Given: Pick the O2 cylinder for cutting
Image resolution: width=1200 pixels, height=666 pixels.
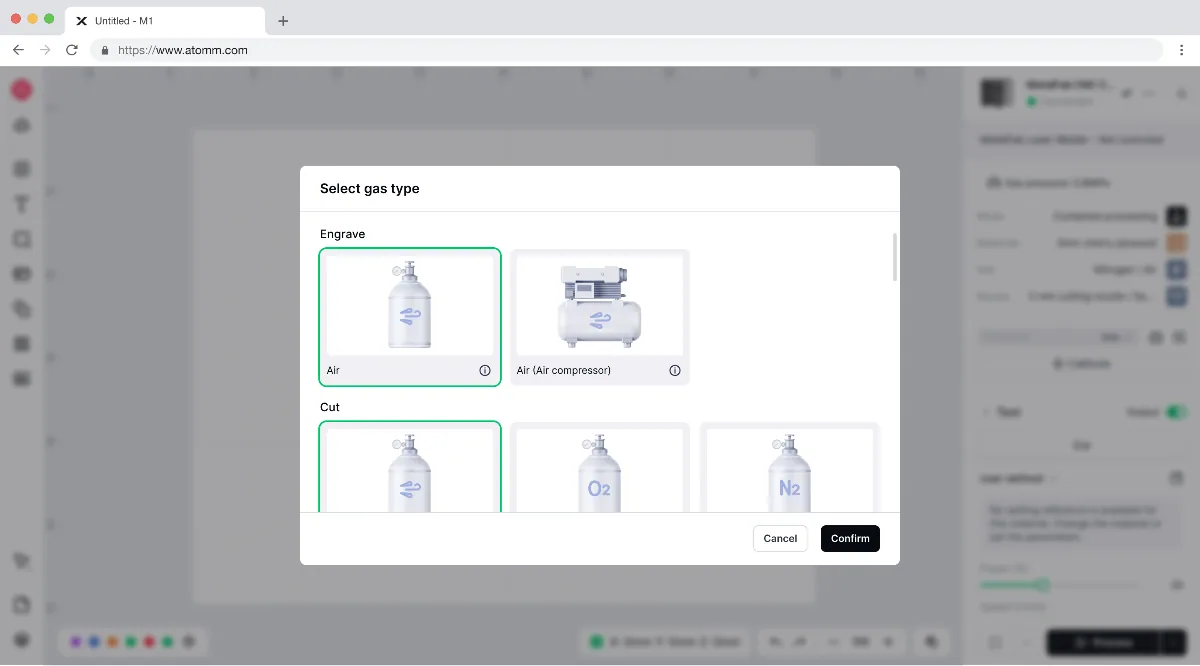Looking at the screenshot, I should pos(600,467).
